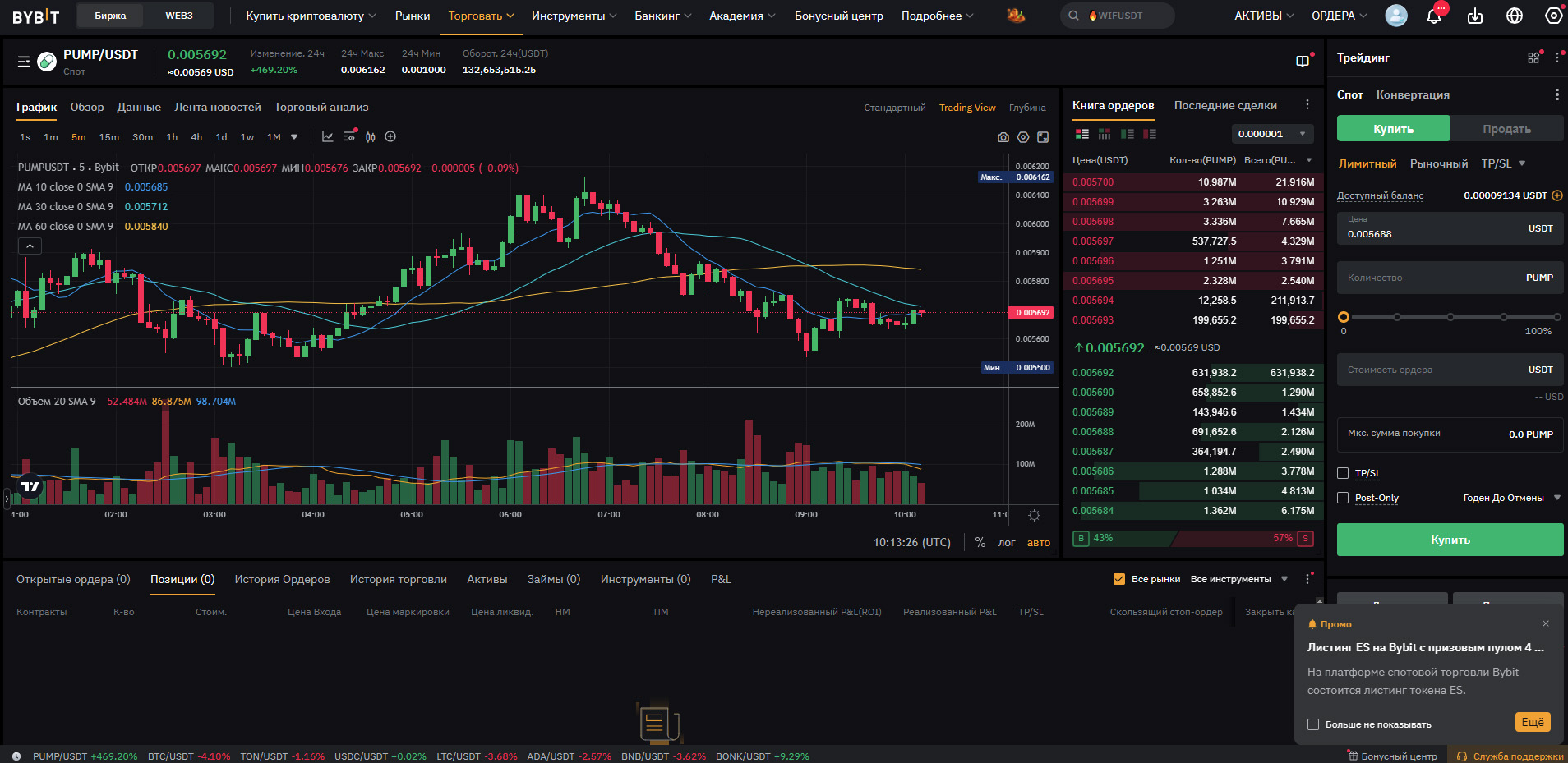Open the chart indicators icon

328,137
